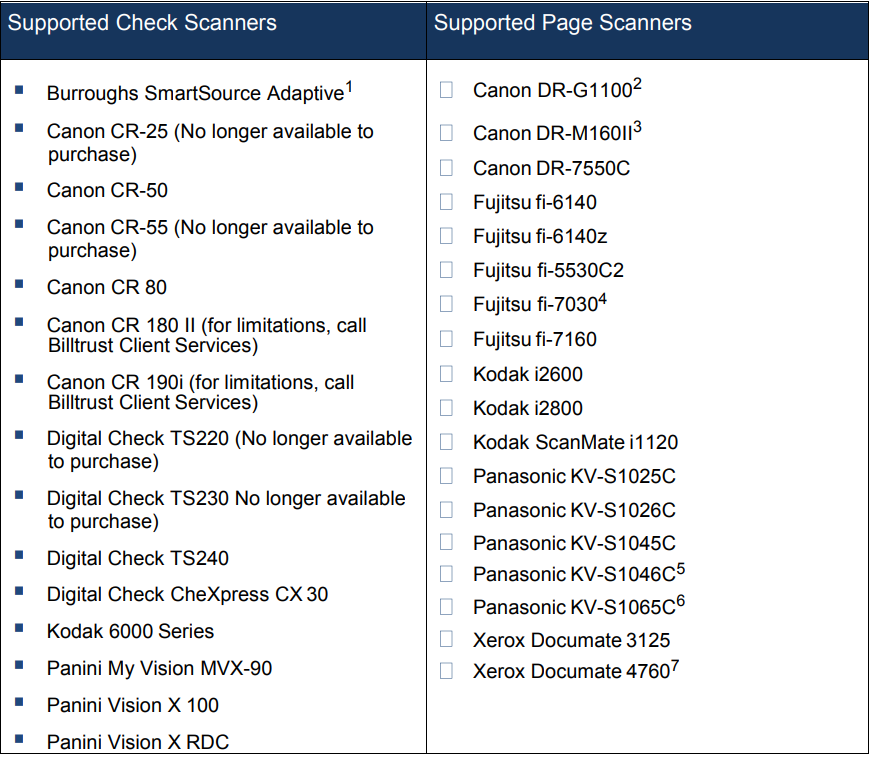Image resolution: width=872 pixels, height=757 pixels.
Task: Tick the Canon DR-M160II checkbox
Action: tap(447, 133)
